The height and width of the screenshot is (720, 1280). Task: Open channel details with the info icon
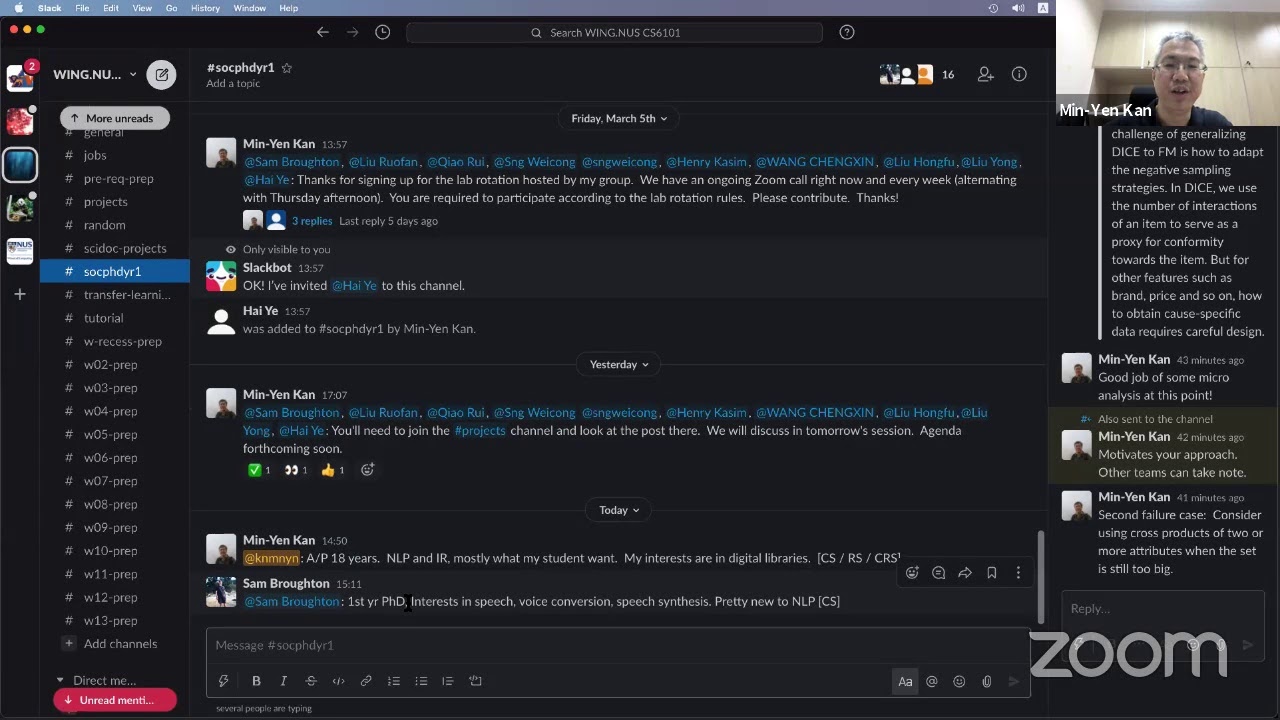(x=1019, y=74)
